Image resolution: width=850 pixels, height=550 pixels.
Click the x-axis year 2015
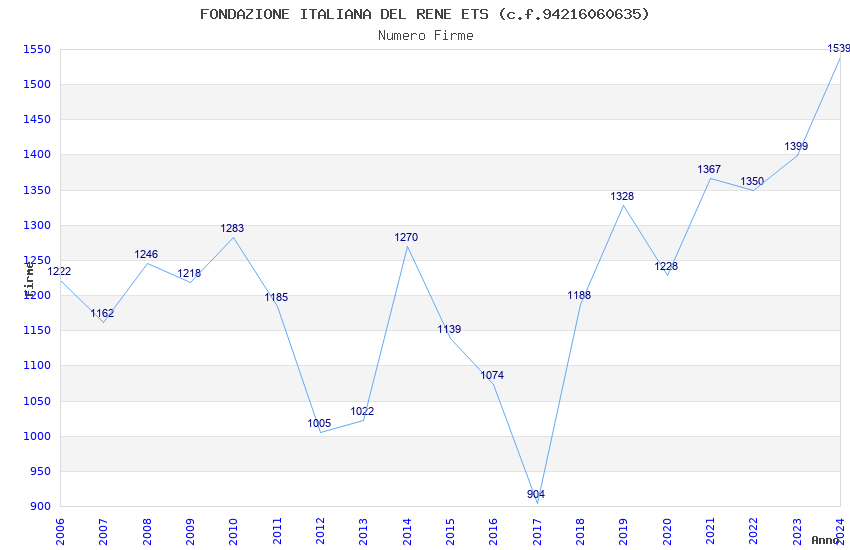450,532
